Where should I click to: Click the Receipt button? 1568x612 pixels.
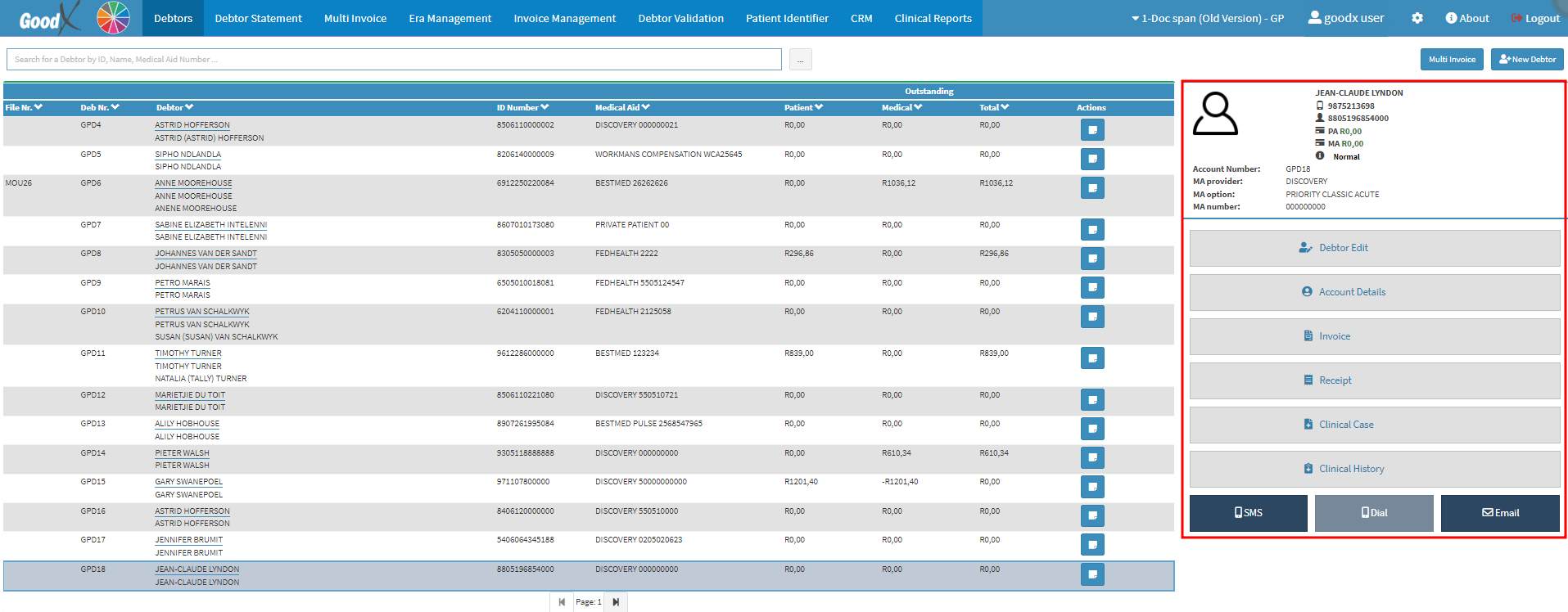tap(1375, 380)
